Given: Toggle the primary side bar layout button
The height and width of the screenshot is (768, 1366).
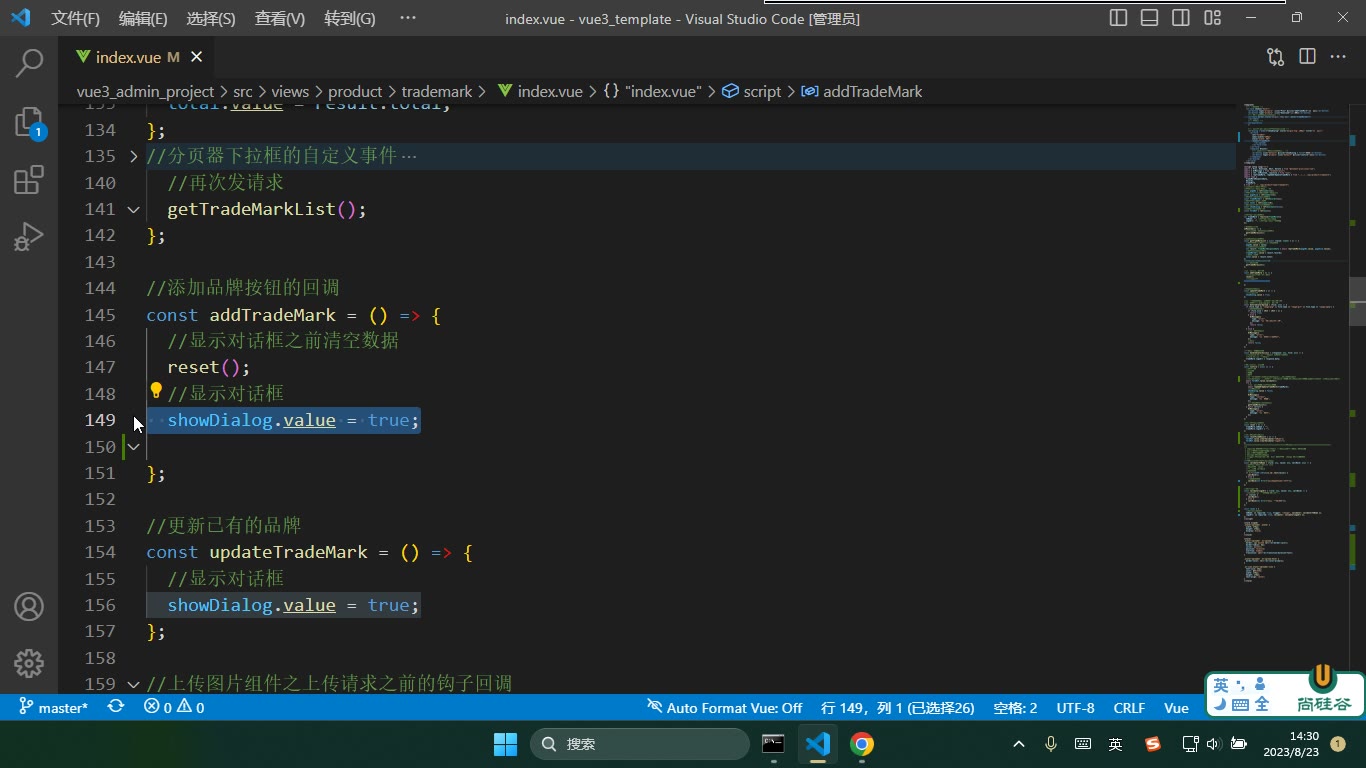Looking at the screenshot, I should click(1119, 18).
